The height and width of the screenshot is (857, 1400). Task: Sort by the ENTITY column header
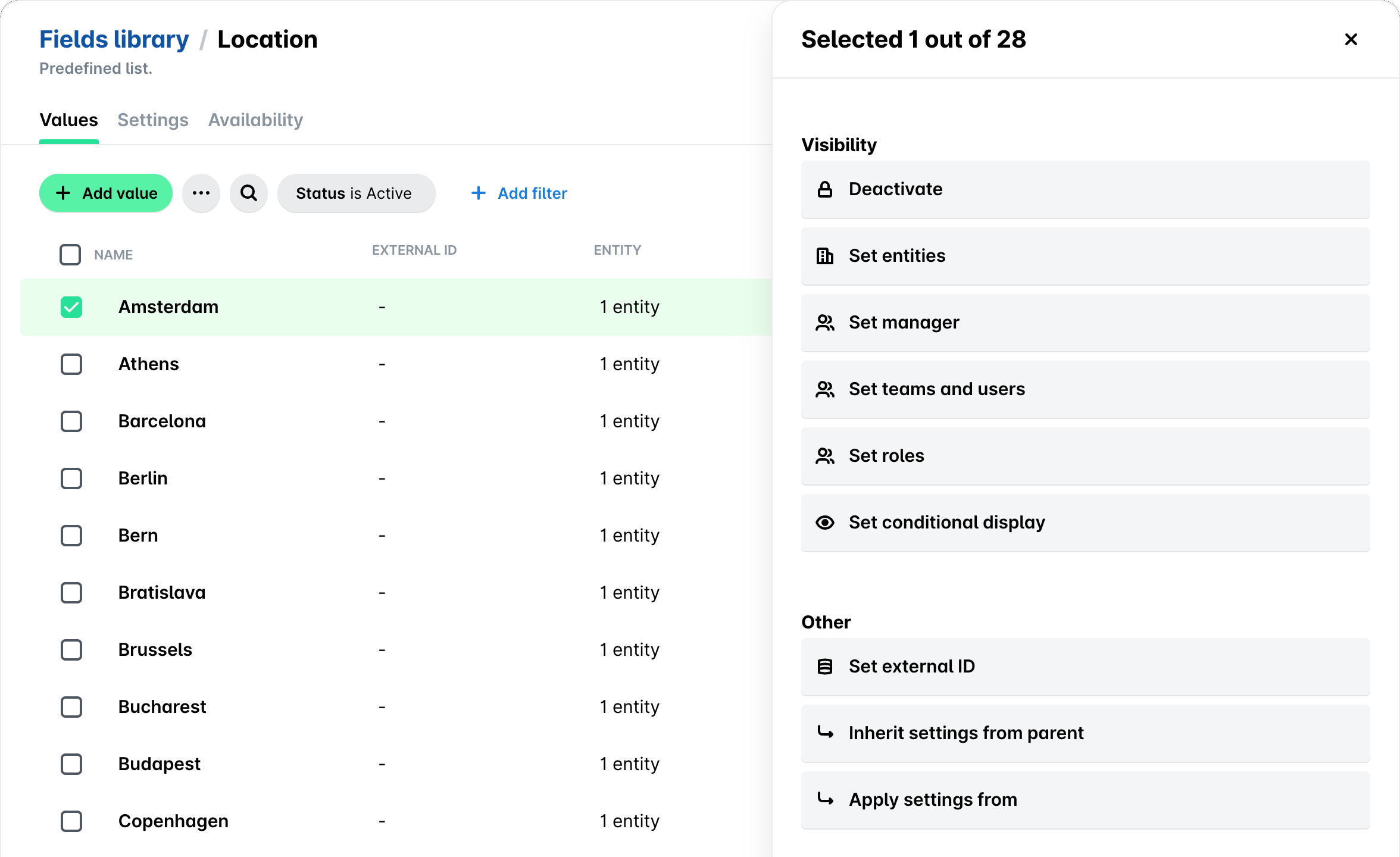(x=617, y=250)
